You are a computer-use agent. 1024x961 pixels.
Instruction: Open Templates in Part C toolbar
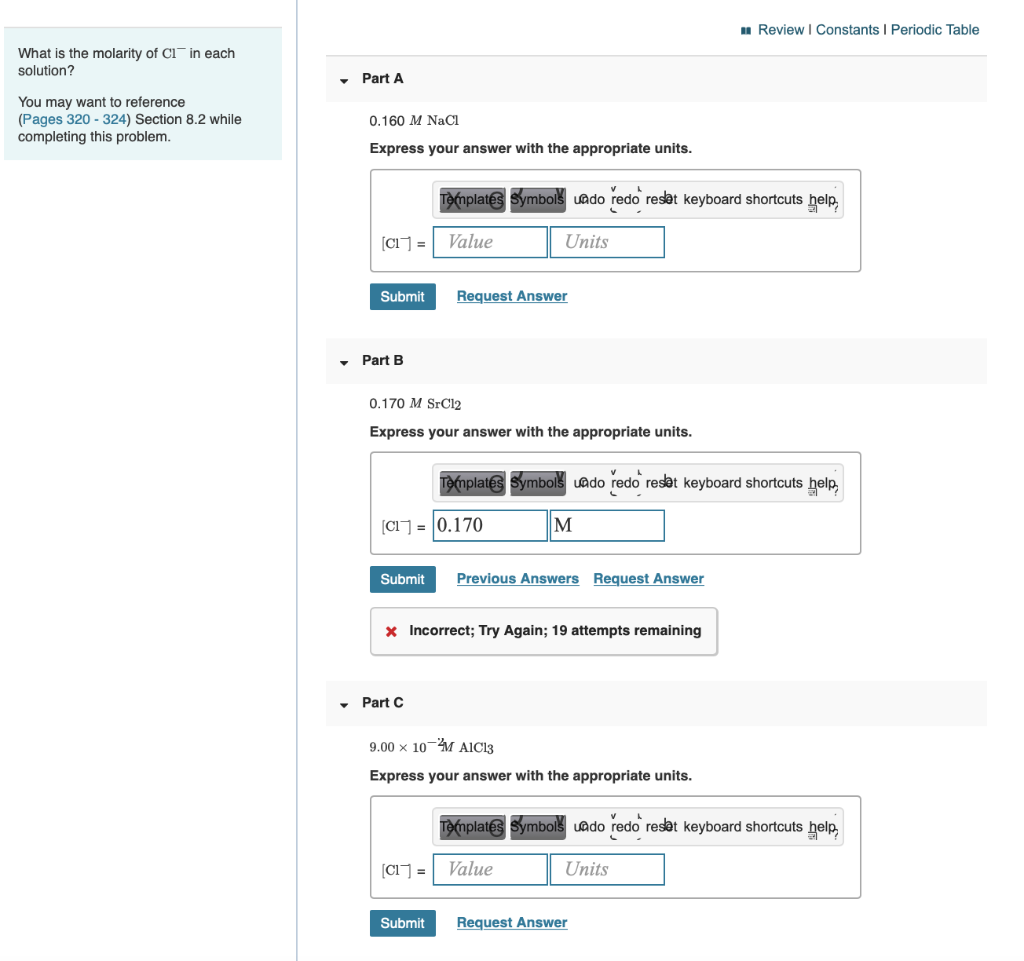pyautogui.click(x=472, y=827)
